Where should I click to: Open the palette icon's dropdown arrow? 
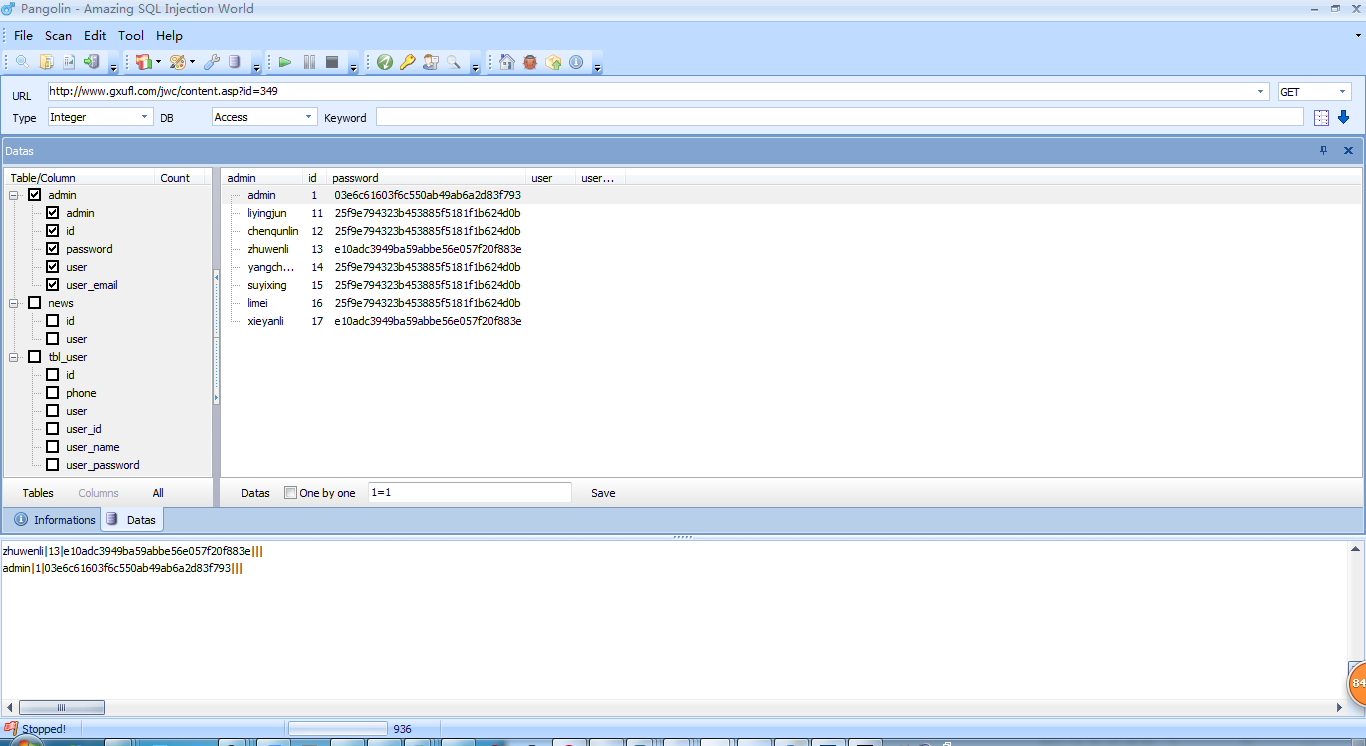192,62
